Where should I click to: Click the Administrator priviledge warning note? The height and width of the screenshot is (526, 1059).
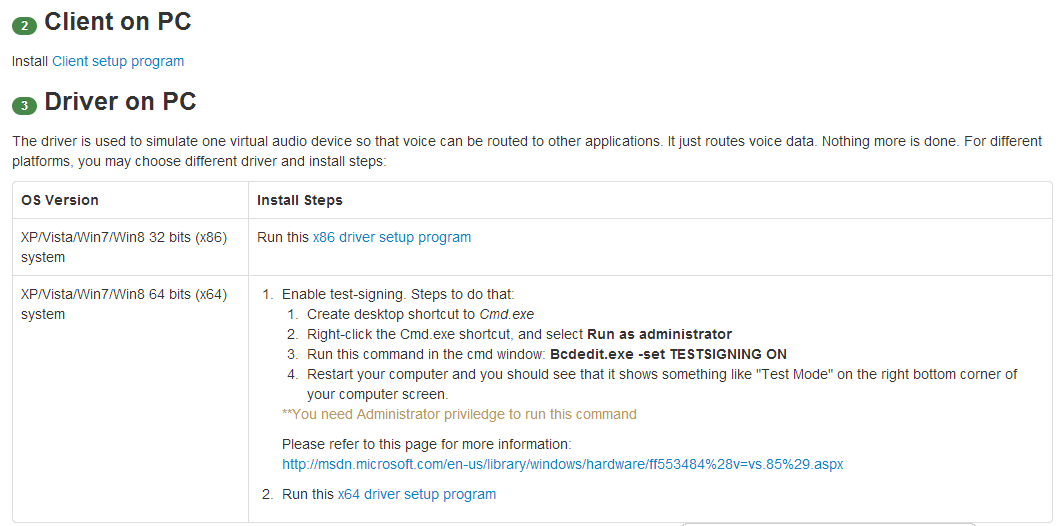click(x=459, y=414)
